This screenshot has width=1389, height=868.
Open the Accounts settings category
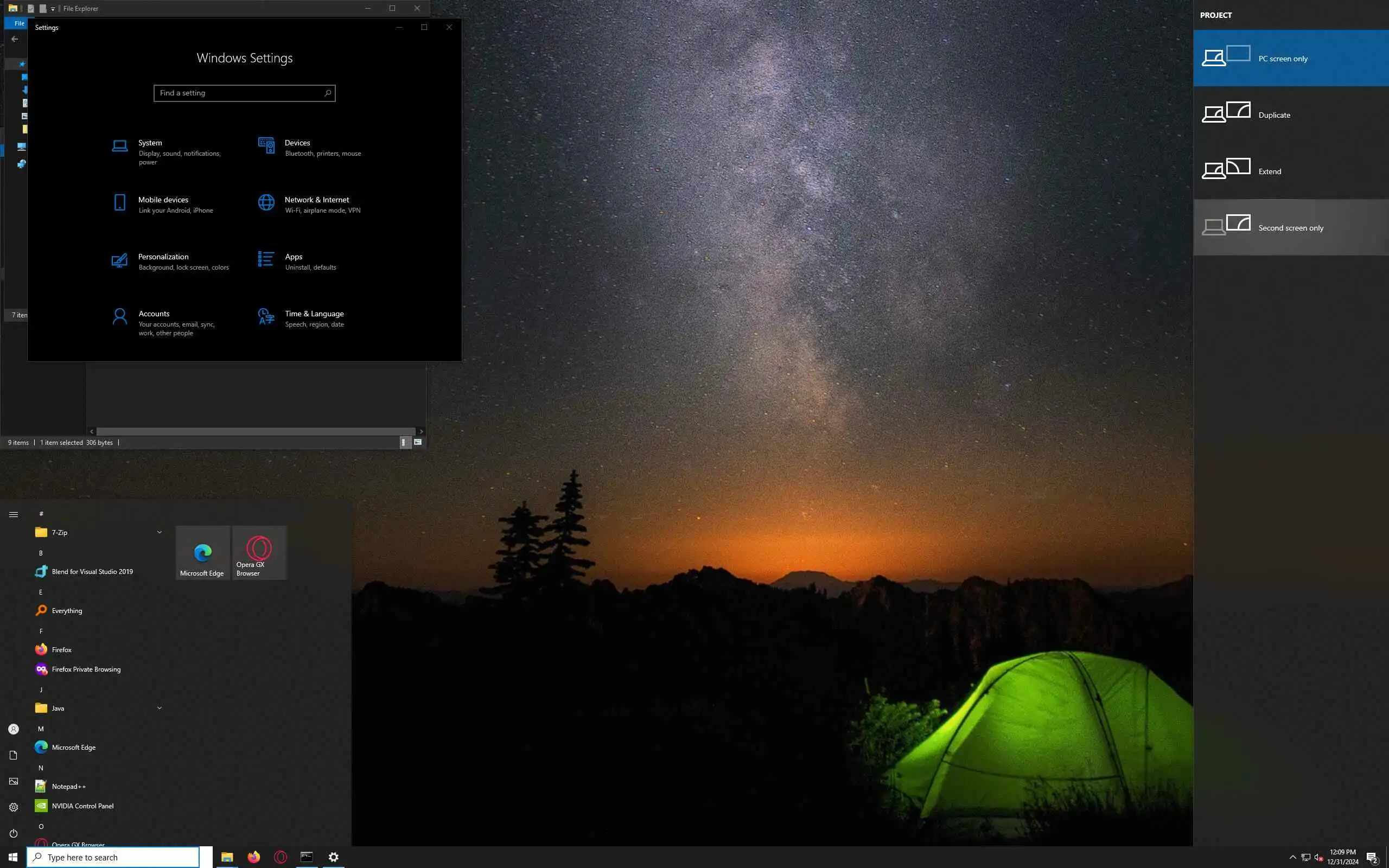tap(154, 314)
